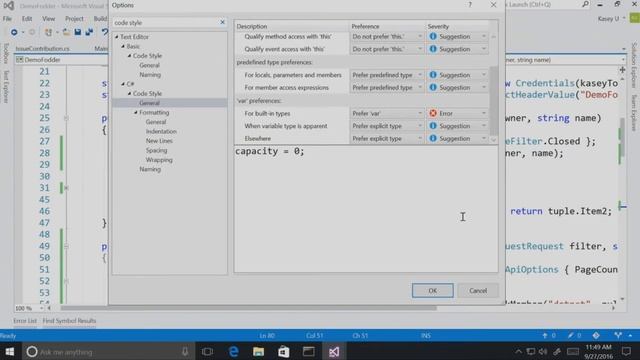
Task: Open the Error List tab
Action: click(x=25, y=321)
